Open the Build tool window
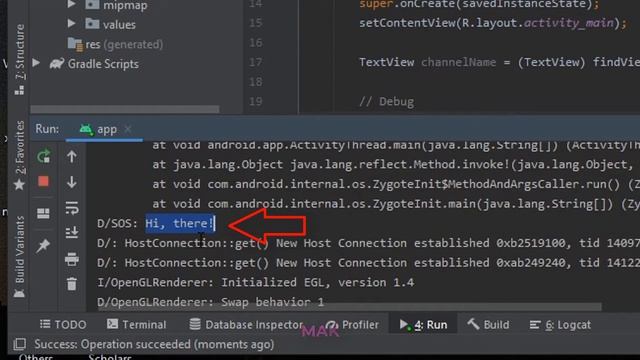The width and height of the screenshot is (640, 360). [x=488, y=324]
